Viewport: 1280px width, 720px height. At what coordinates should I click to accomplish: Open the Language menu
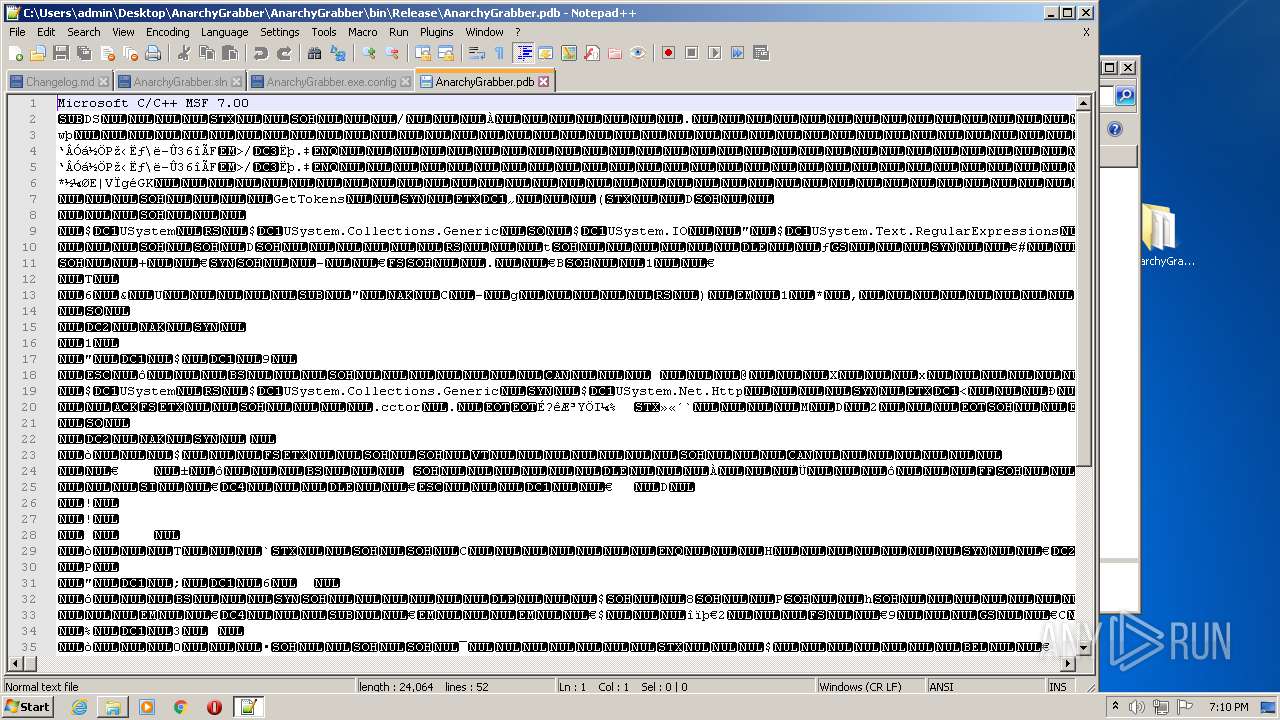[x=224, y=32]
